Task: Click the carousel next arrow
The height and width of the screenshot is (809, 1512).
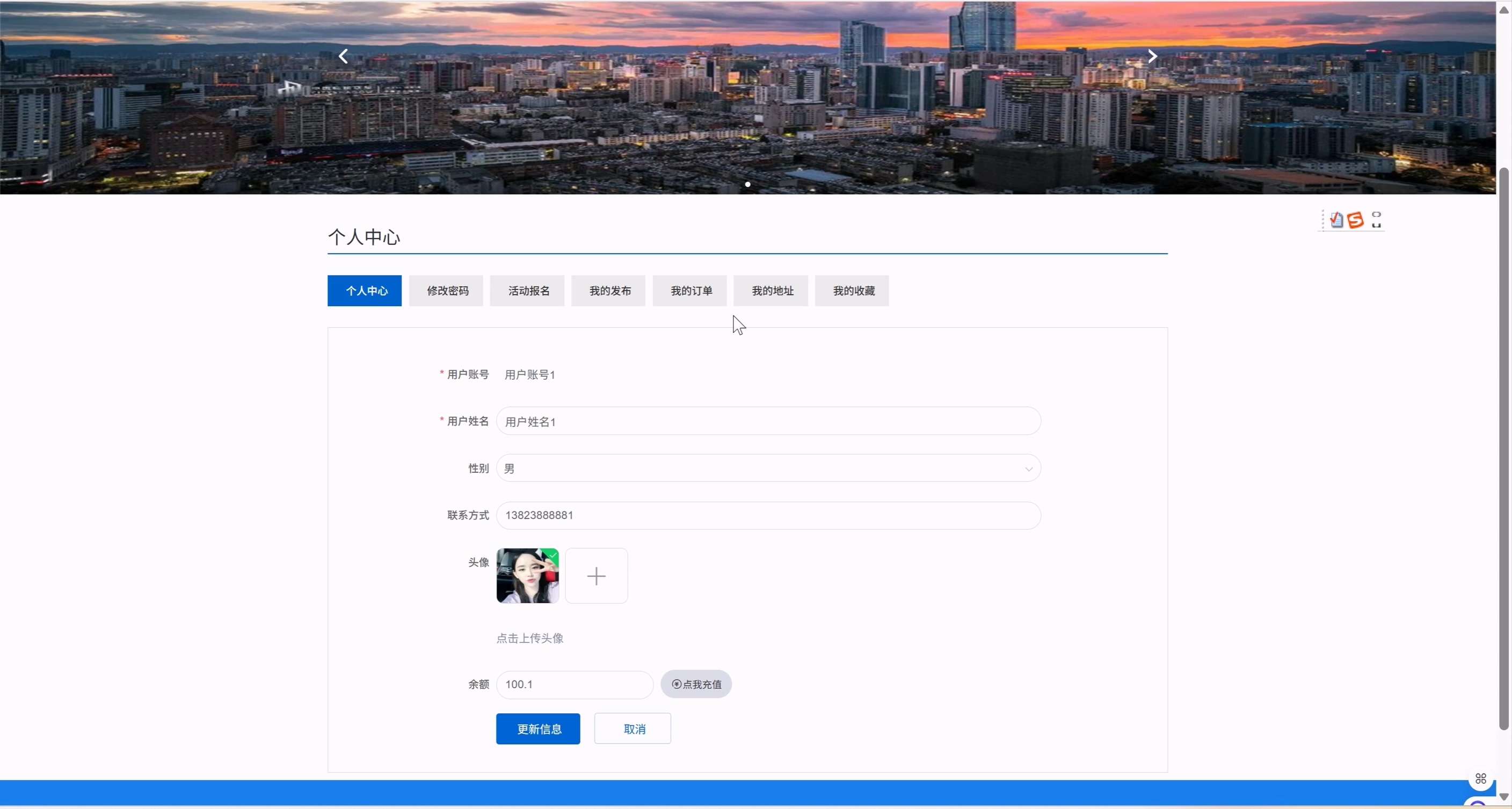Action: tap(1152, 56)
